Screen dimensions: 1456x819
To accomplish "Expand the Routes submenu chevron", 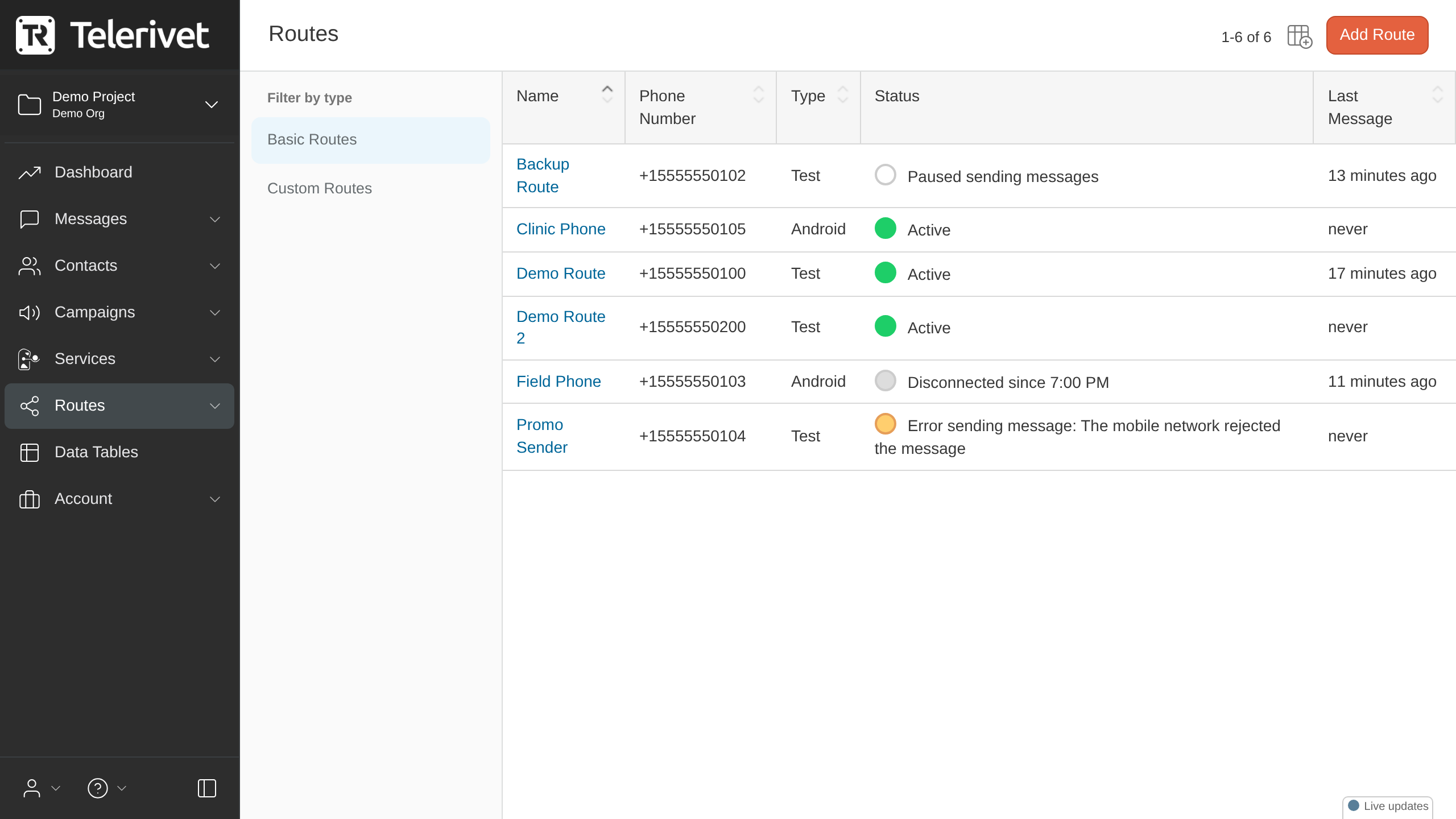I will 215,406.
